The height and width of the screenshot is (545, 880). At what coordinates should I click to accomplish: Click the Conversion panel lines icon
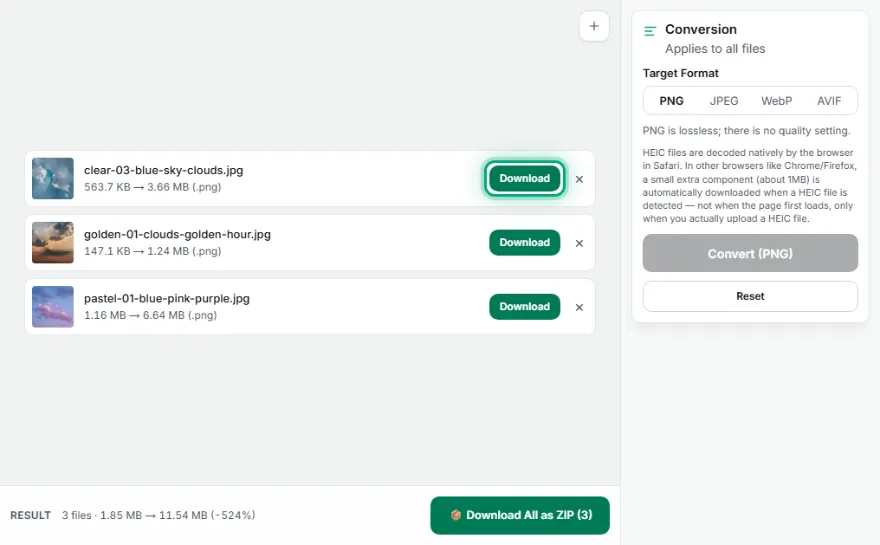pyautogui.click(x=650, y=31)
